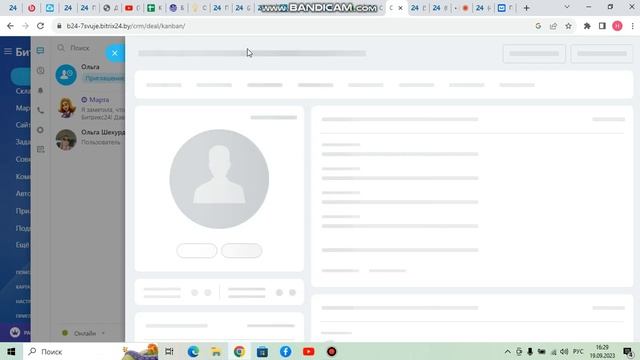
Task: Close the slider panel with round X button
Action: click(115, 53)
